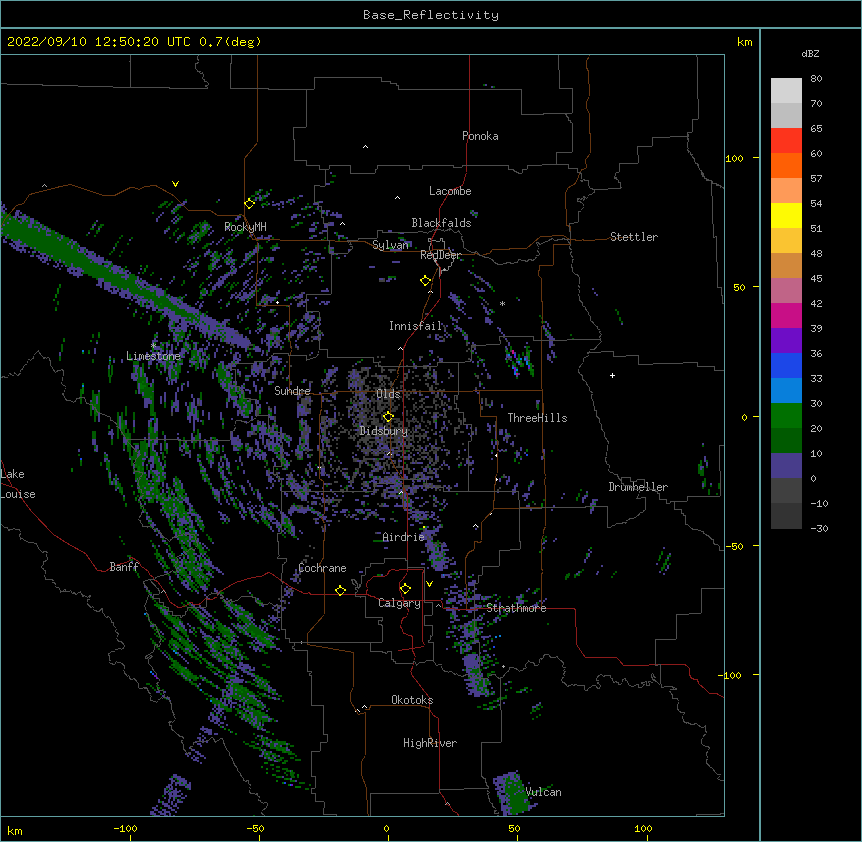Screen dimensions: 862x842
Task: Click the -50 tick on the right axis
Action: pos(734,546)
